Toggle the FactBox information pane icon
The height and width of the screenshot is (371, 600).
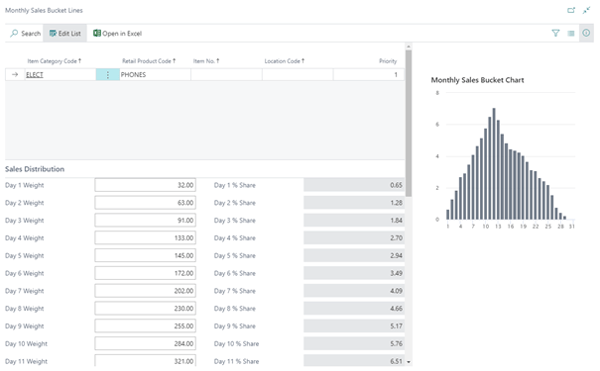point(586,33)
